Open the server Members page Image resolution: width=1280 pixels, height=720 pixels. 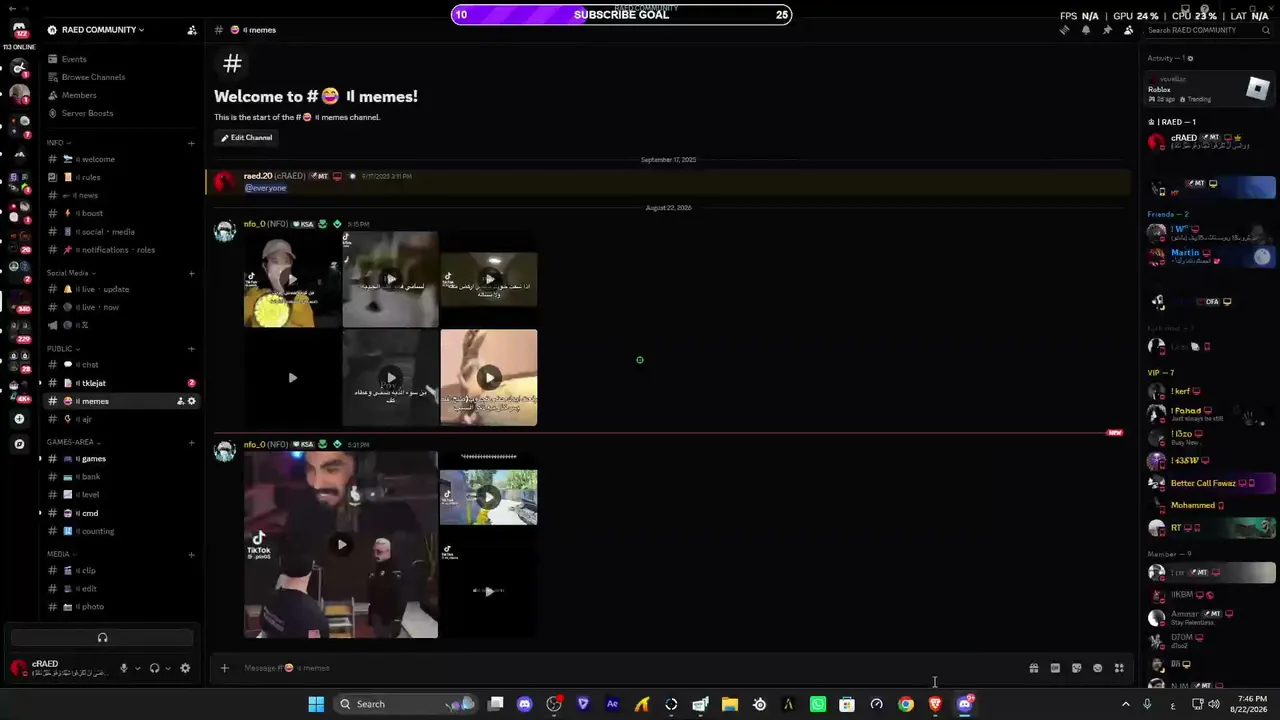79,95
